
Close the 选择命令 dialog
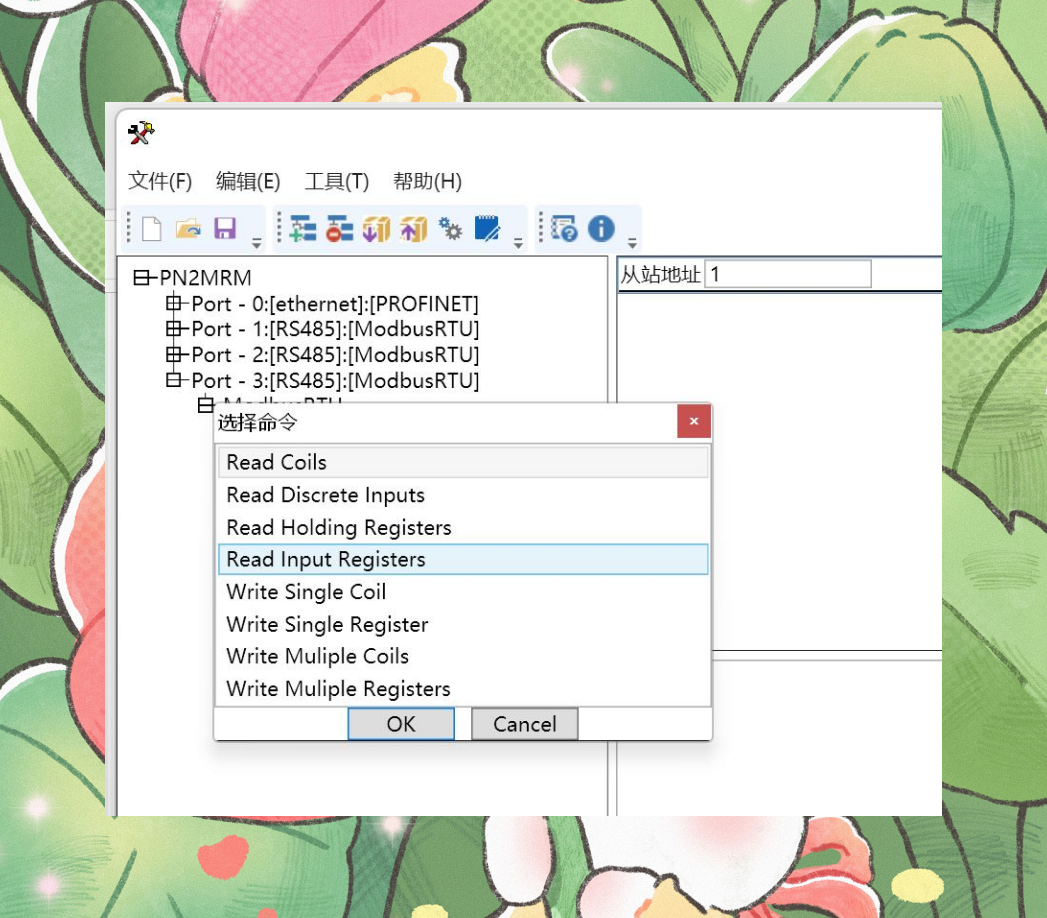coord(694,421)
